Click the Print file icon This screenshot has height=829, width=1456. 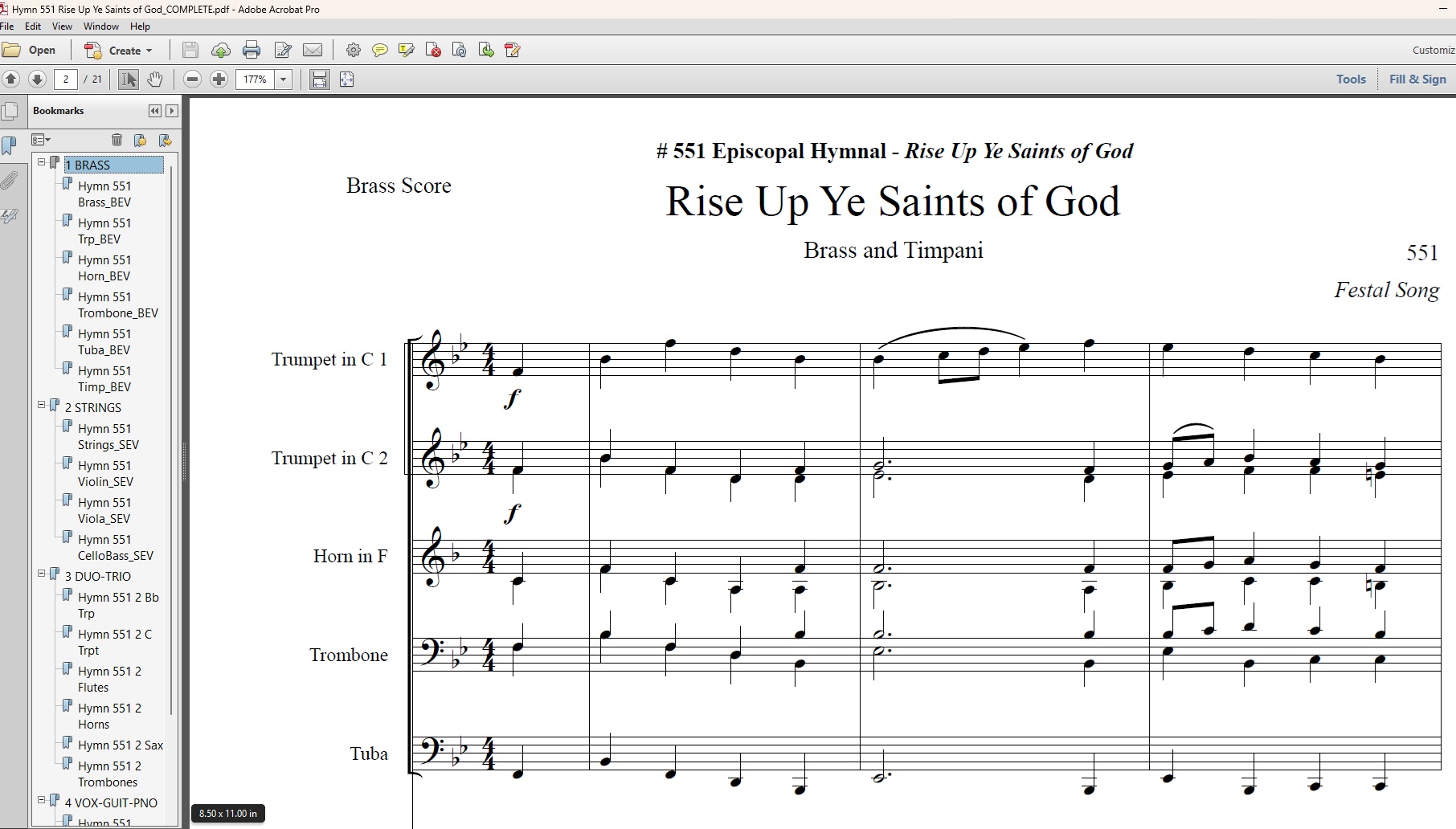252,51
